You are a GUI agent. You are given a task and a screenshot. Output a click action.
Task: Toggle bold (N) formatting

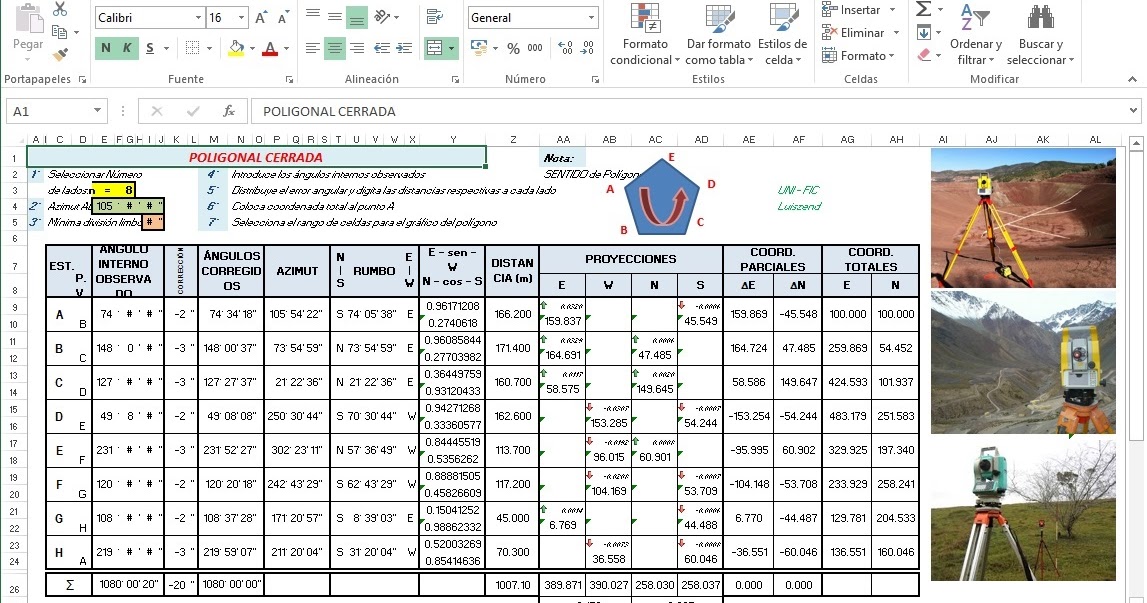click(x=106, y=48)
